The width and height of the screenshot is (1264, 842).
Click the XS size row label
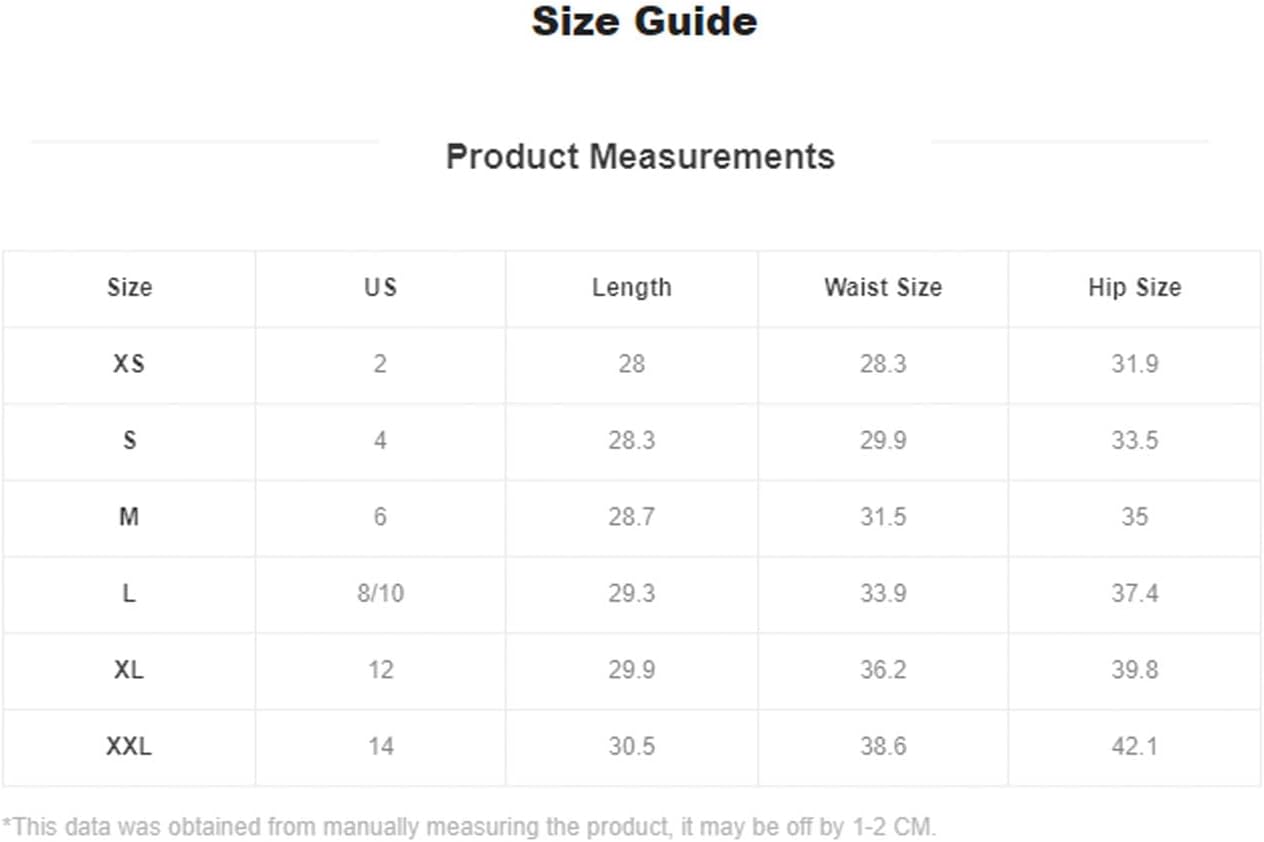129,364
